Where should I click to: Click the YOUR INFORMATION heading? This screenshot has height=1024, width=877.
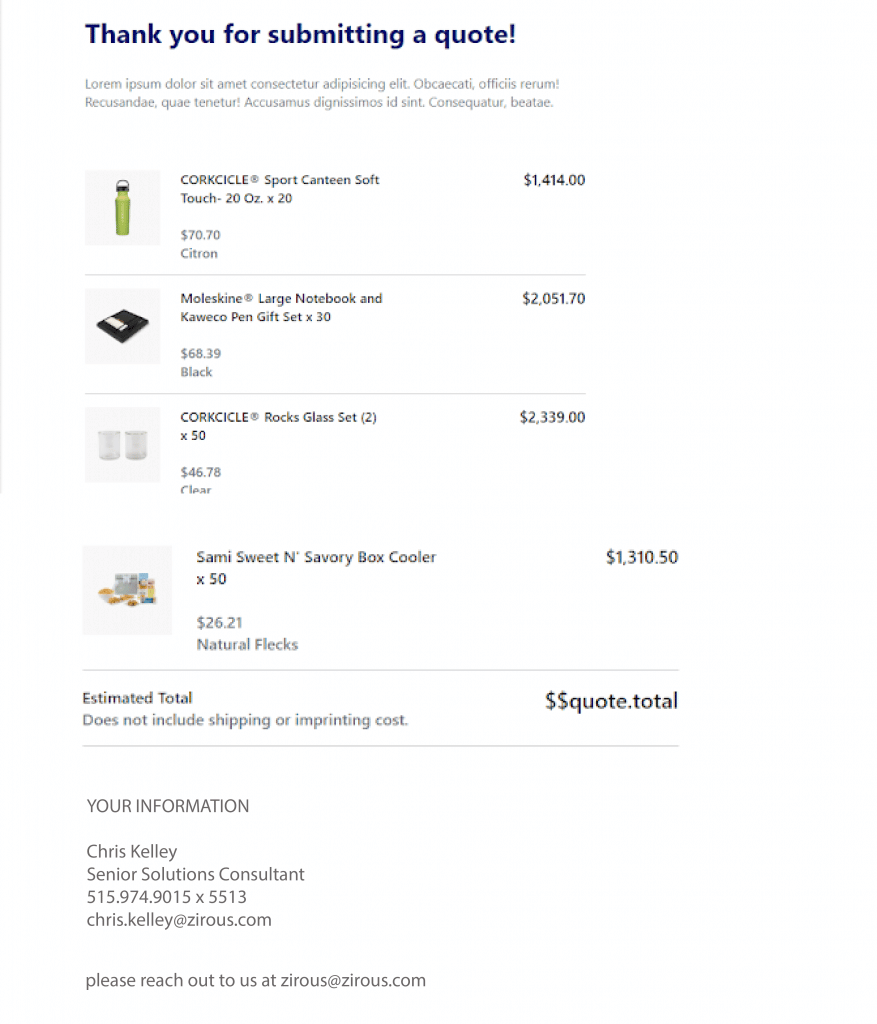click(168, 806)
